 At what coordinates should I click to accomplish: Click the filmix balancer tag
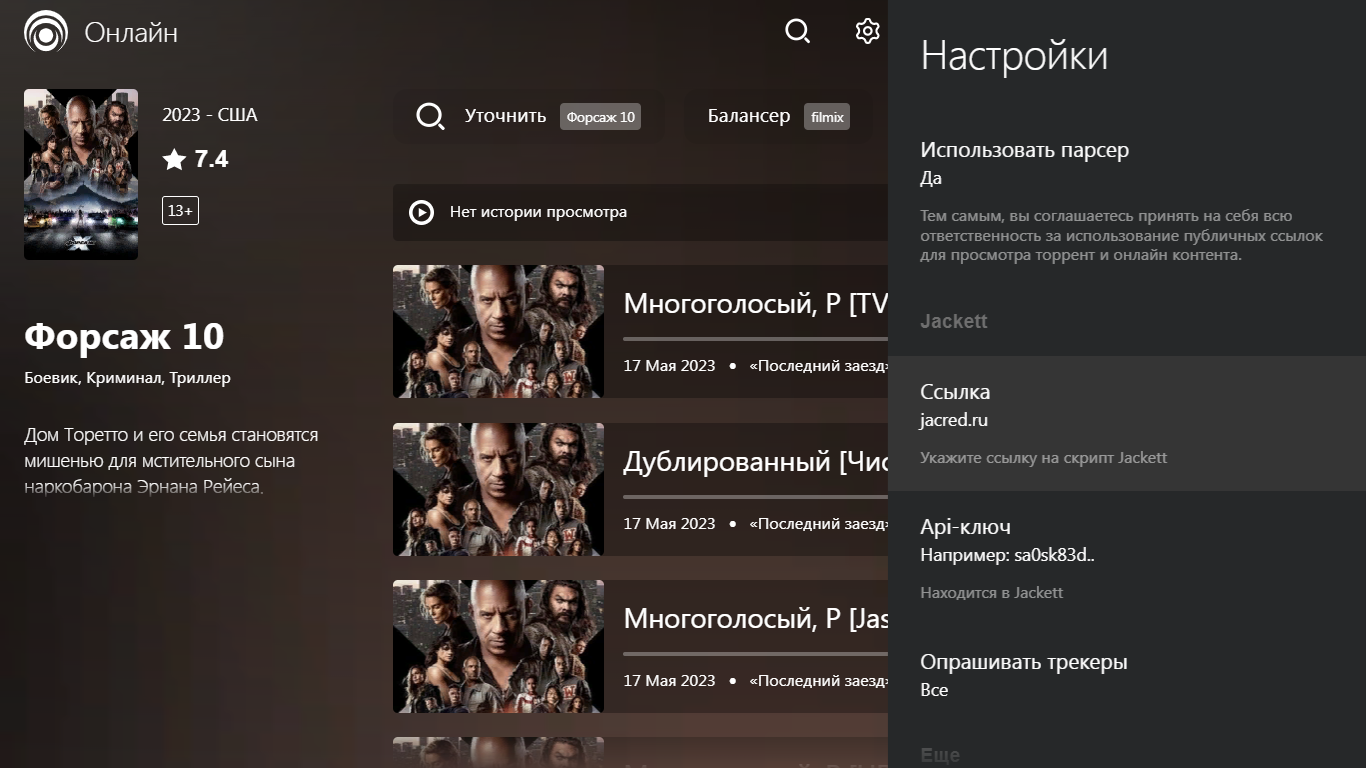827,117
